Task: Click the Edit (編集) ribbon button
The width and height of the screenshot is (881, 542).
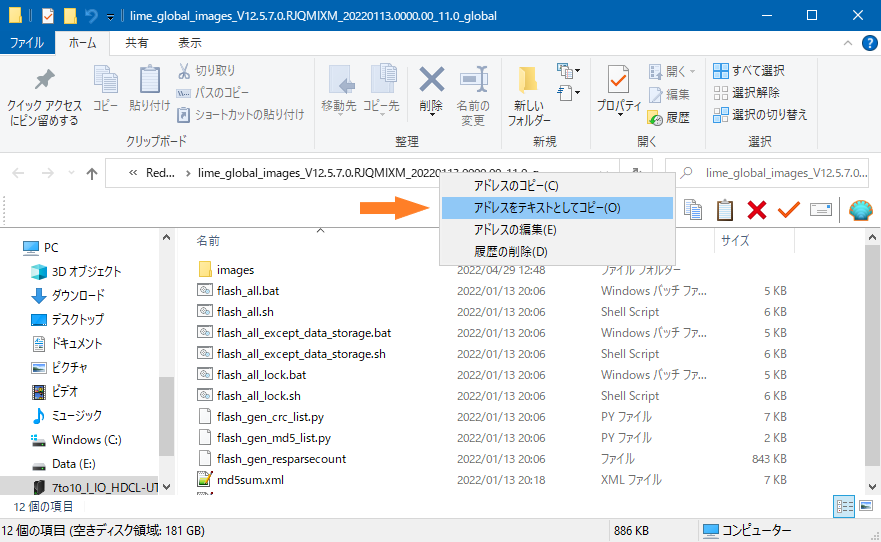Action: (669, 94)
